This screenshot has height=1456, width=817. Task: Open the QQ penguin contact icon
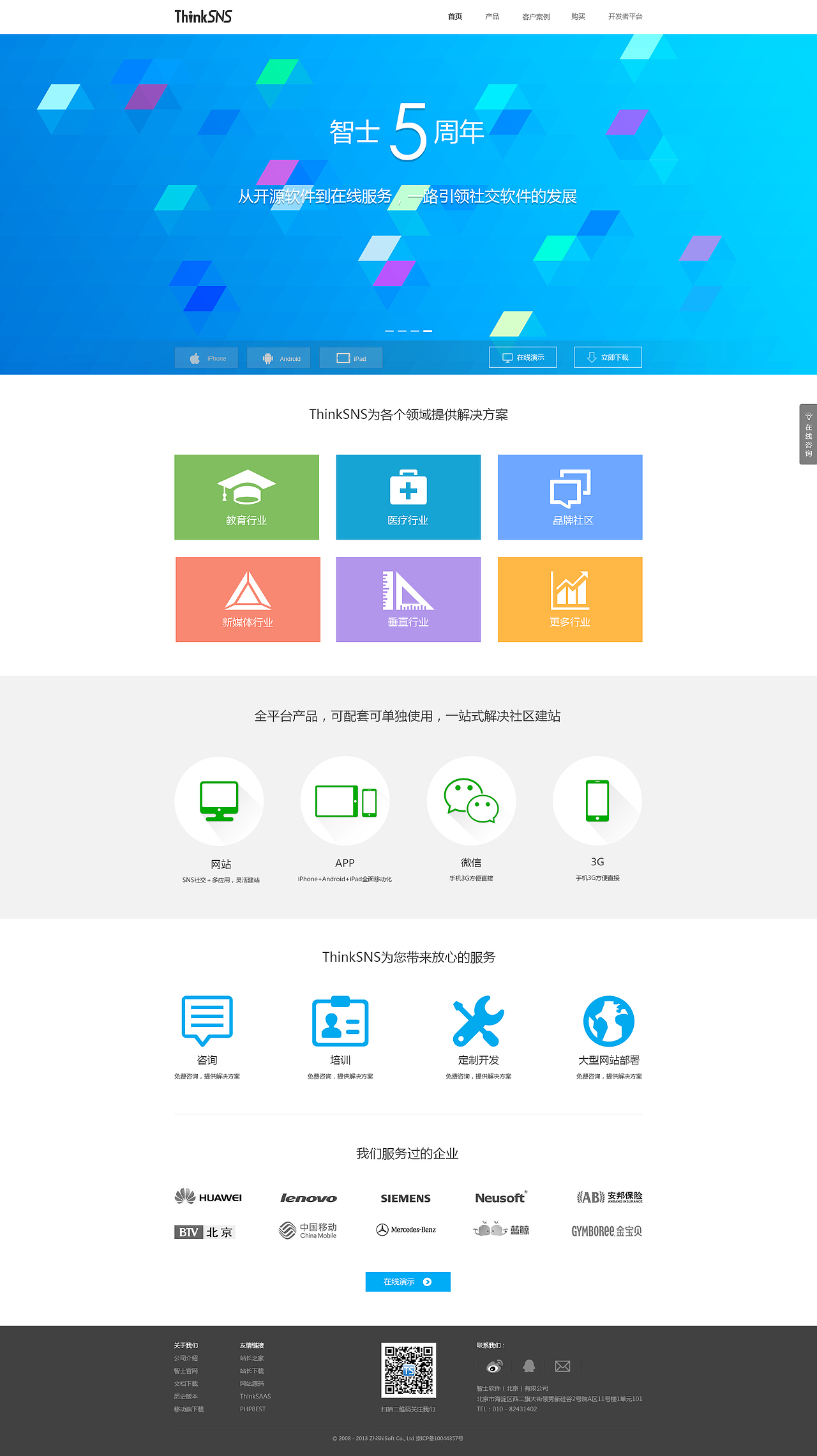pos(529,1367)
